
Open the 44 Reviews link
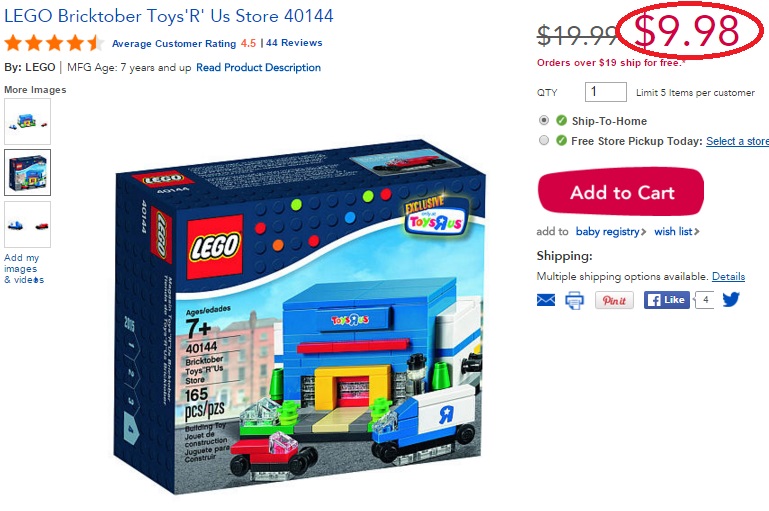[294, 43]
